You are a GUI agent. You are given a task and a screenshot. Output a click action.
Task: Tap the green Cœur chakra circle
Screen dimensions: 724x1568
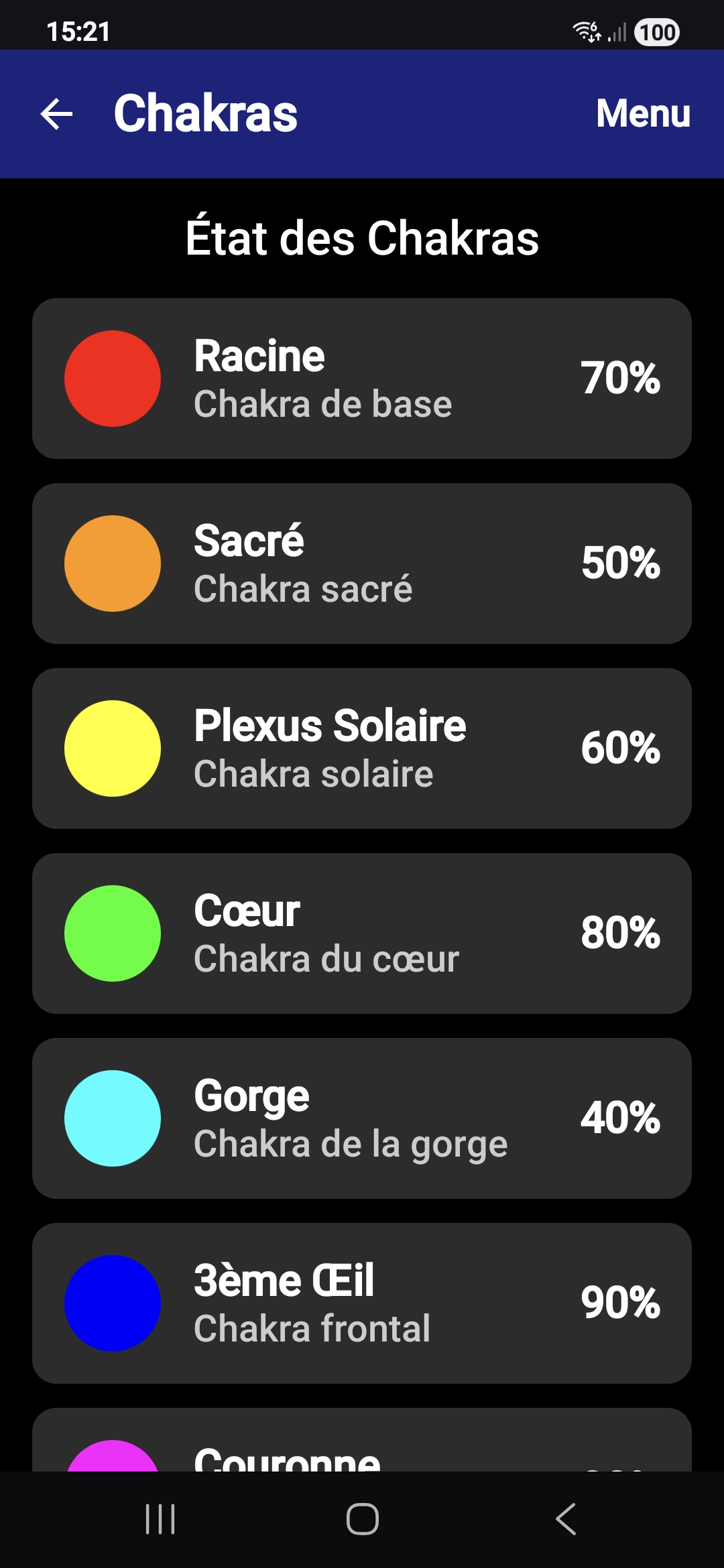113,933
